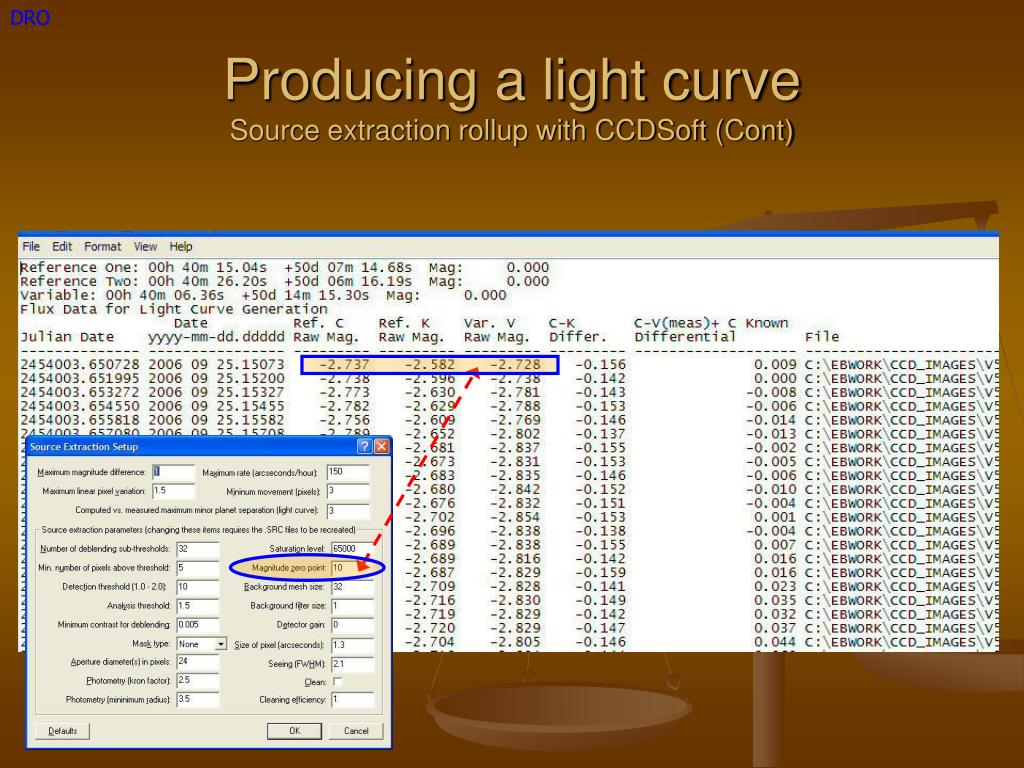Click Var. V raw magnitude -2.854
Viewport: 1024px width, 768px height.
(515, 517)
